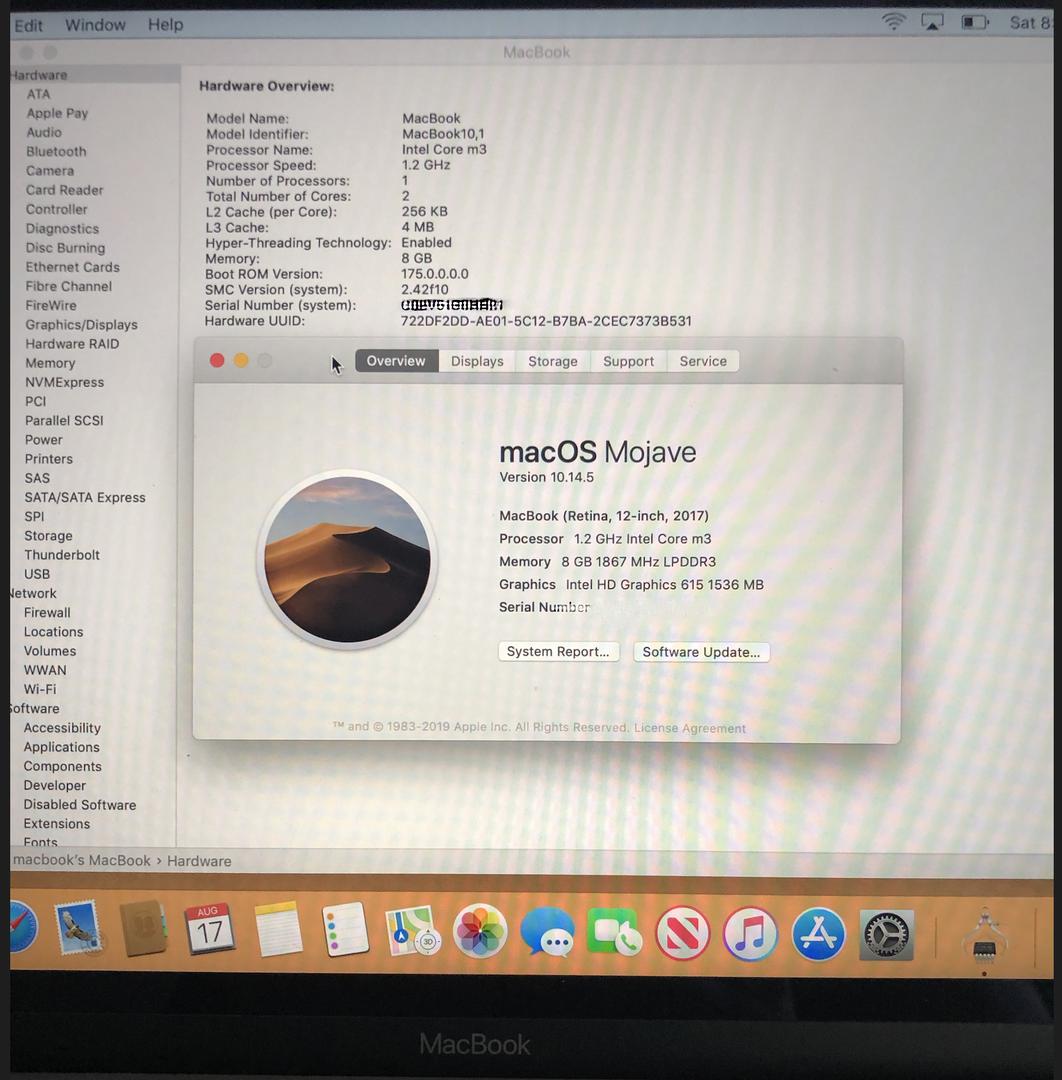This screenshot has width=1062, height=1080.
Task: Switch to the Displays tab
Action: (x=477, y=361)
